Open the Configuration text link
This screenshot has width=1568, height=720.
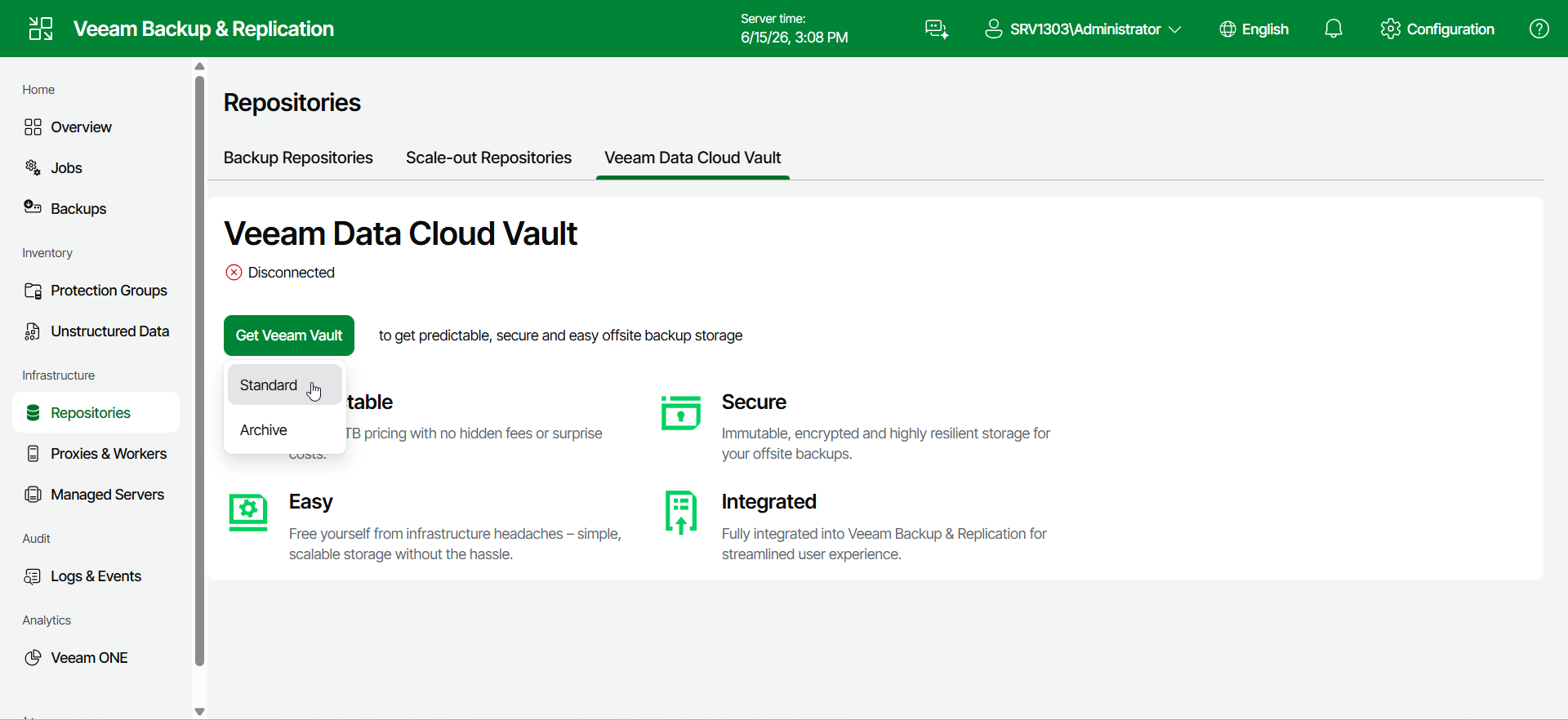(x=1450, y=29)
